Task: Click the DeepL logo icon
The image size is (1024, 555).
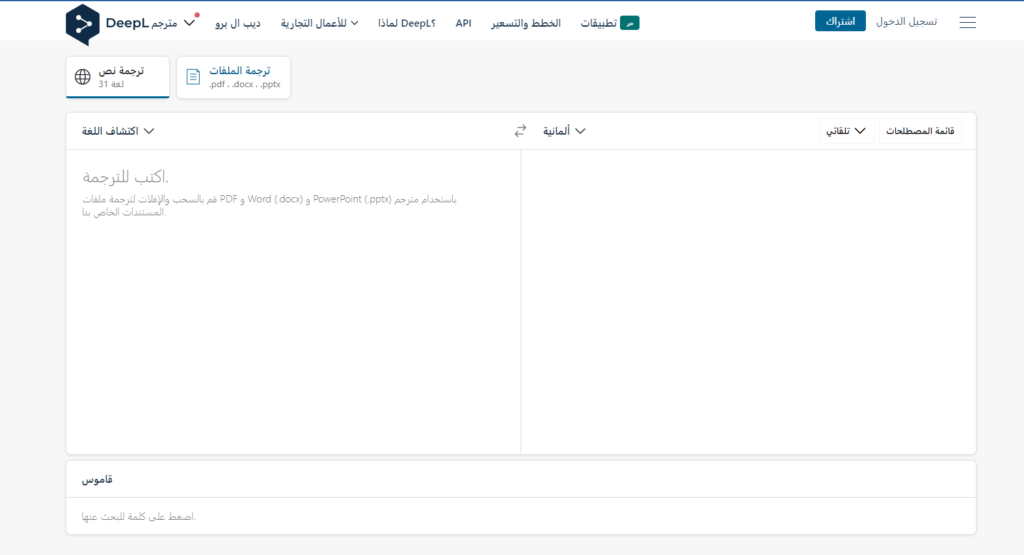Action: pos(83,24)
